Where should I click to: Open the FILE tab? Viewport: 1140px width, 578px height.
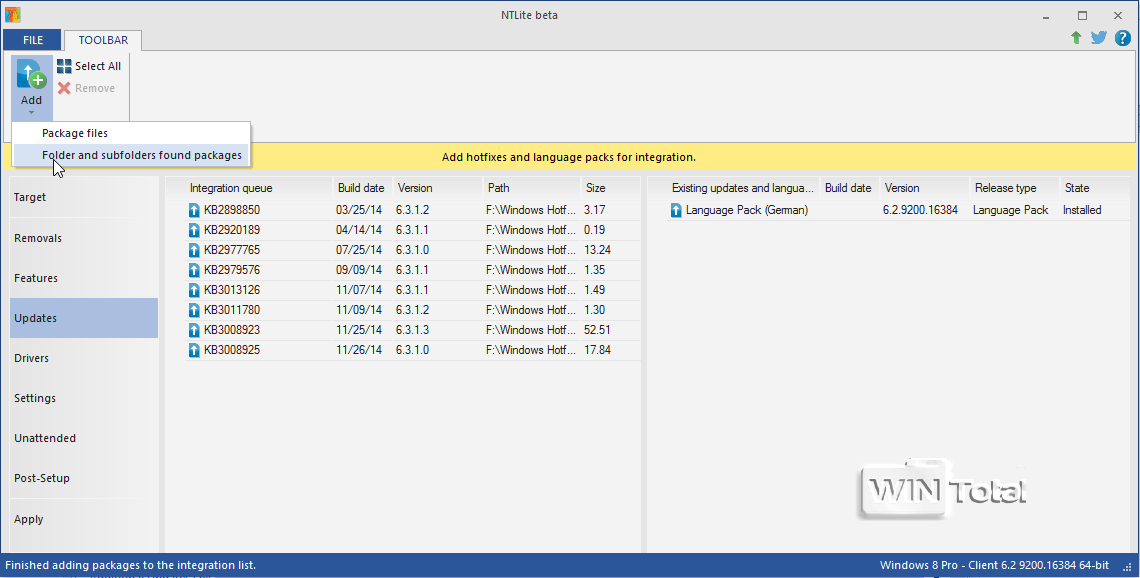pyautogui.click(x=33, y=40)
